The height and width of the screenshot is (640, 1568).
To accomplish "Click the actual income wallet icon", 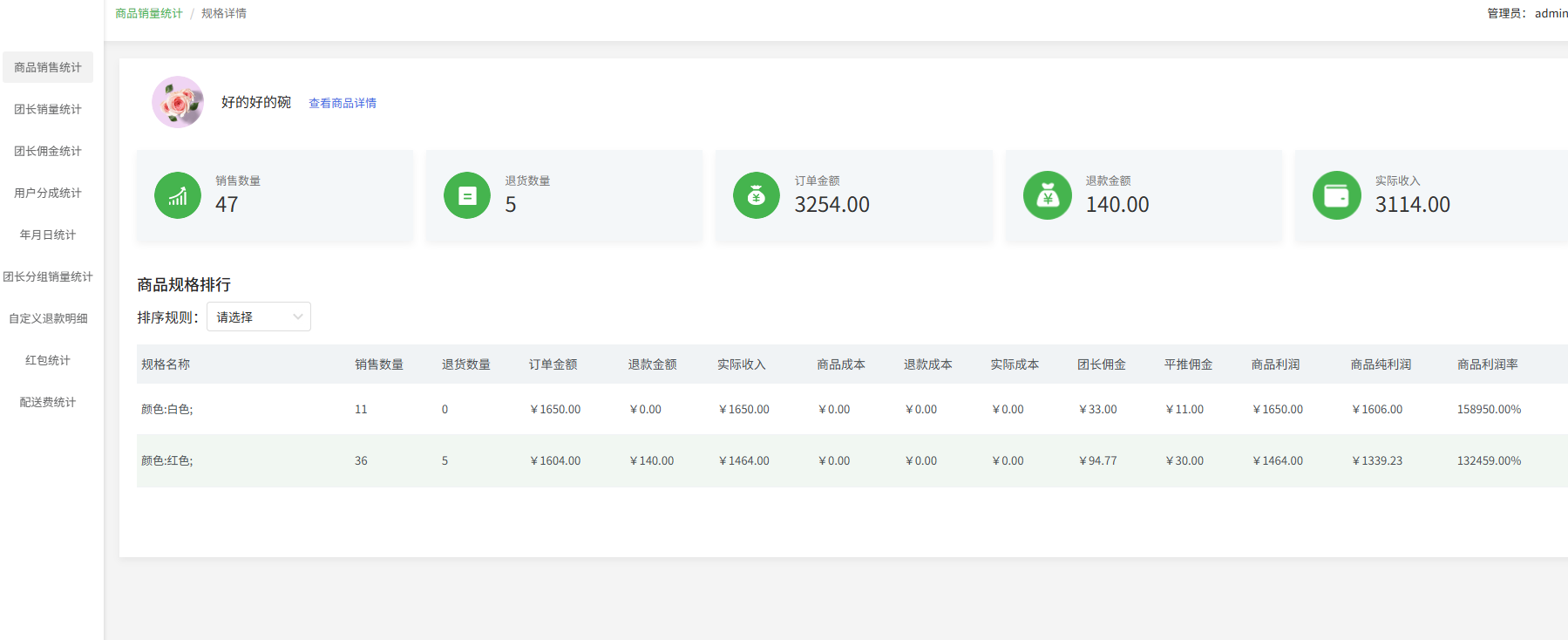I will pos(1336,195).
